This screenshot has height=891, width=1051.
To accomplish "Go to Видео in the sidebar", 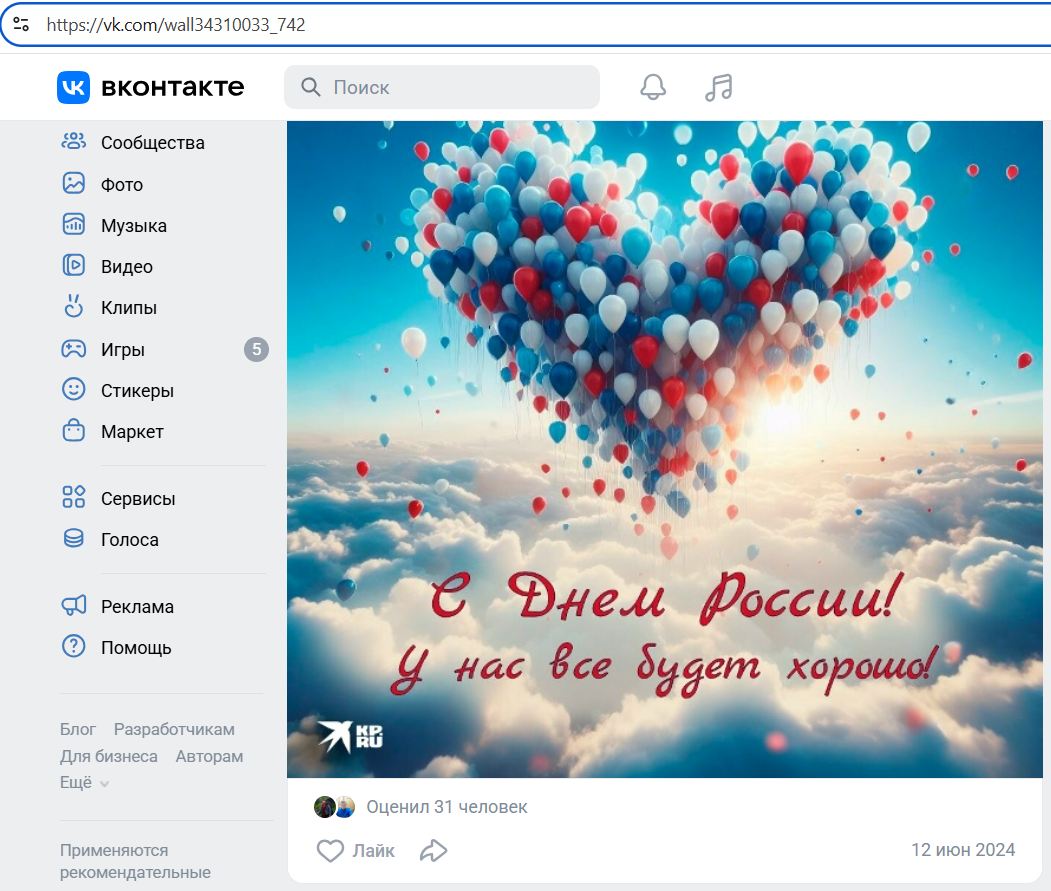I will pyautogui.click(x=126, y=267).
